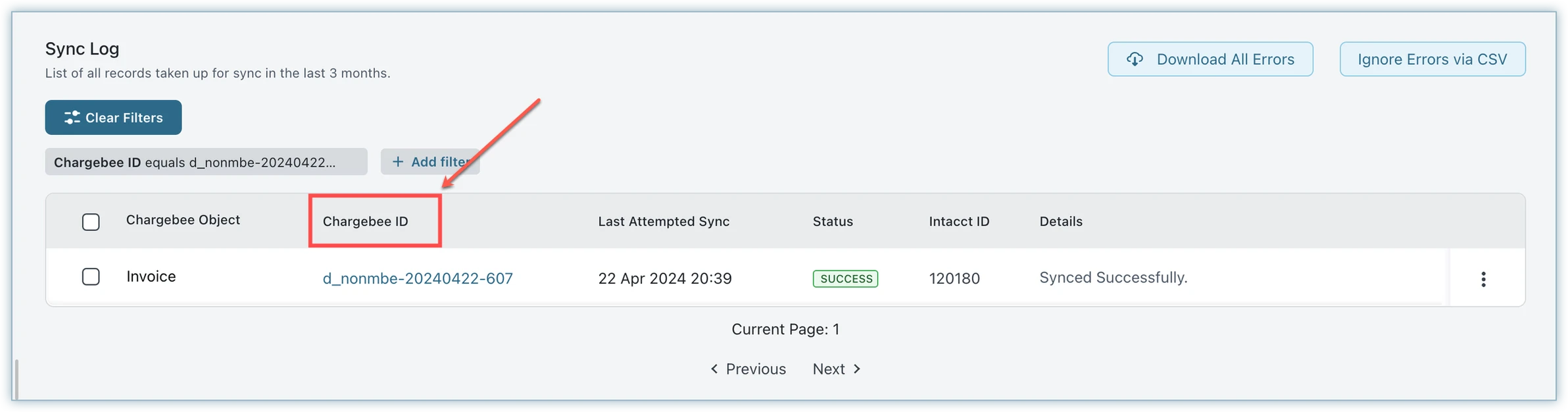Go to Next page via right chevron
The height and width of the screenshot is (412, 1568).
pos(856,369)
